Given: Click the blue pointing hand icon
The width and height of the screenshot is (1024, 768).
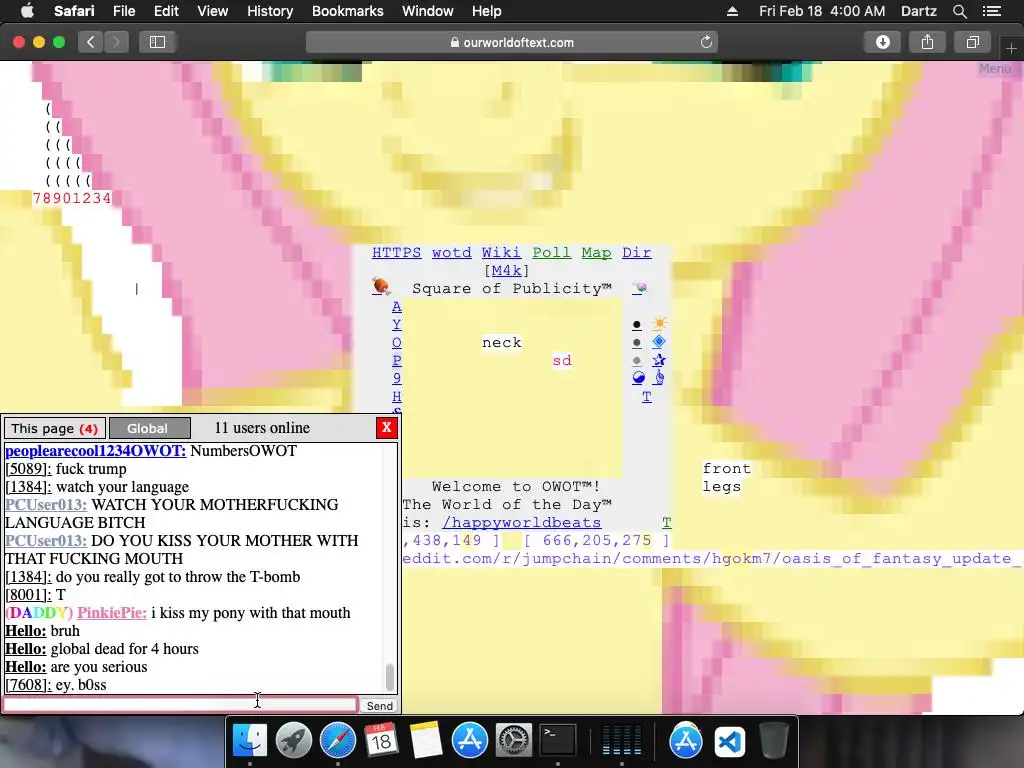Looking at the screenshot, I should point(659,377).
